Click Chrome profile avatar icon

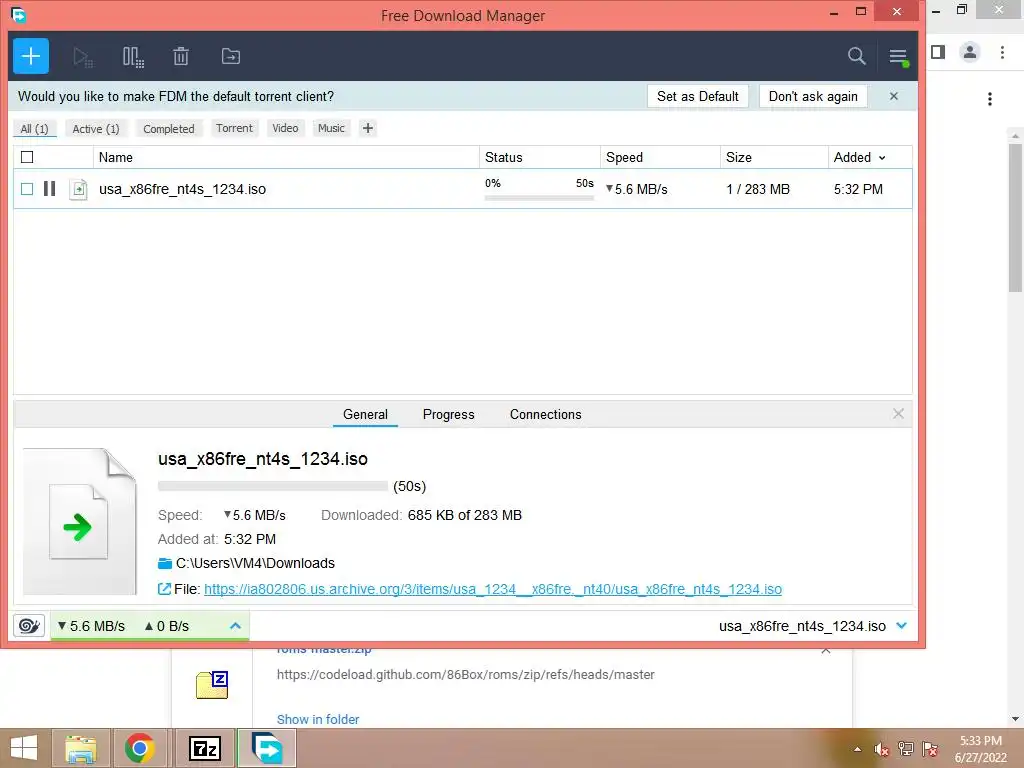pos(970,52)
